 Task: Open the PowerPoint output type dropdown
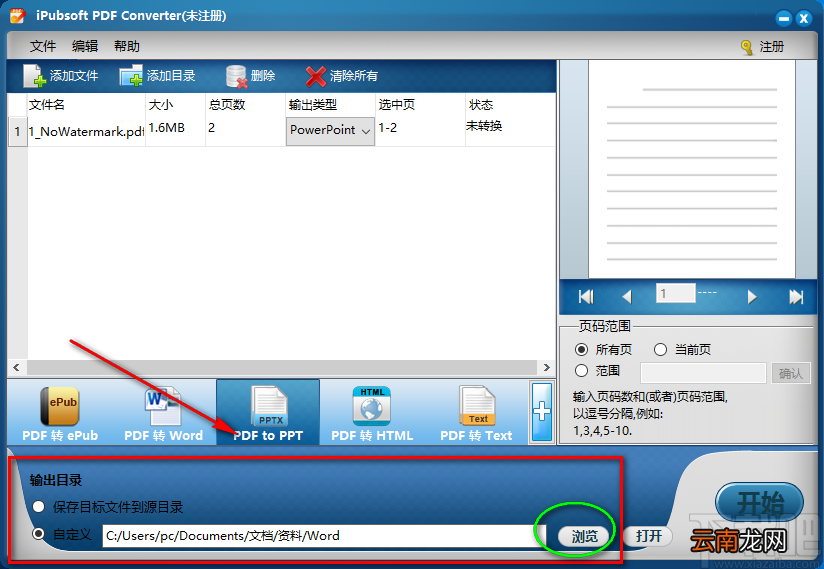click(330, 130)
